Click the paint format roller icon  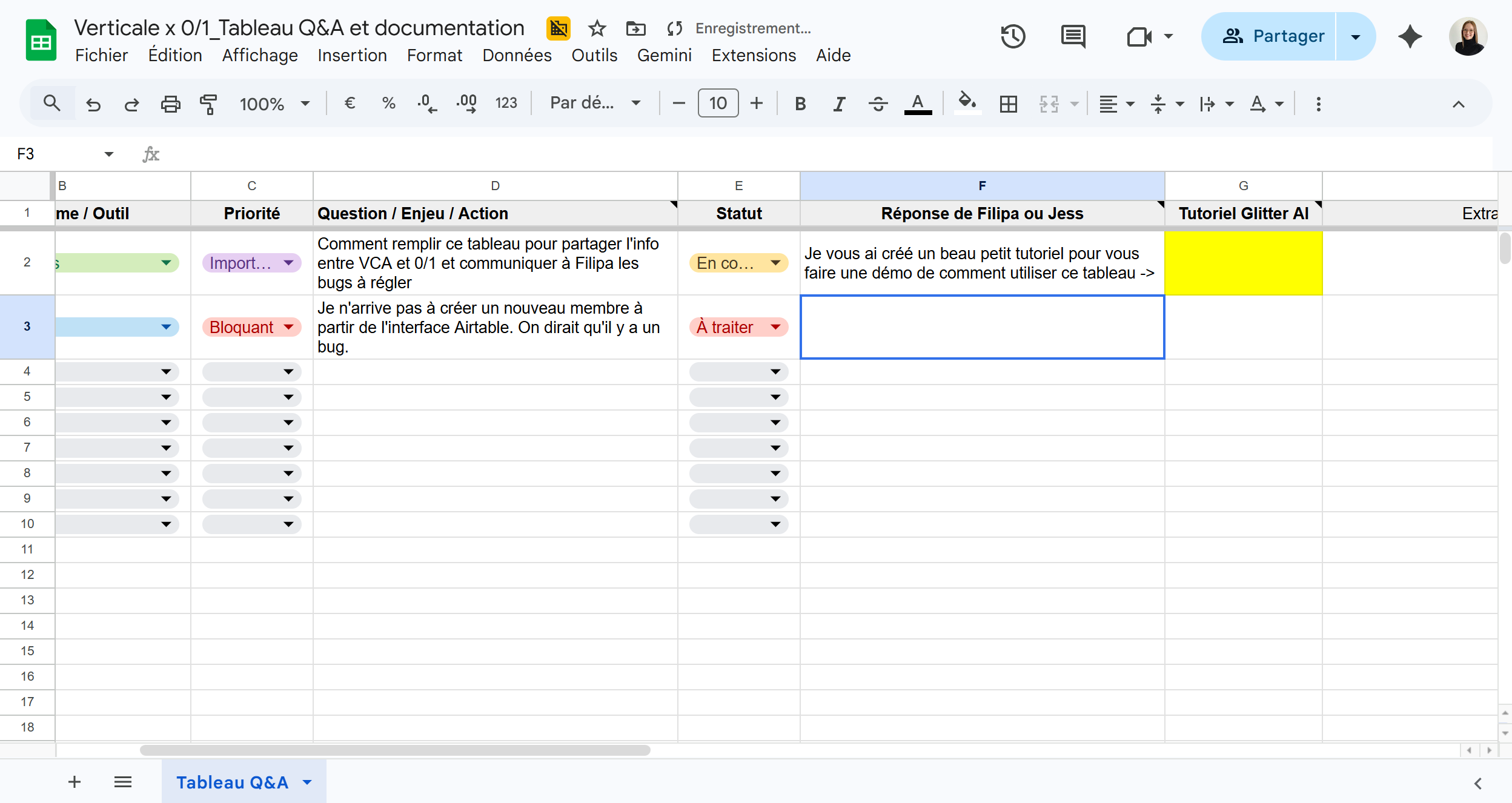[208, 104]
